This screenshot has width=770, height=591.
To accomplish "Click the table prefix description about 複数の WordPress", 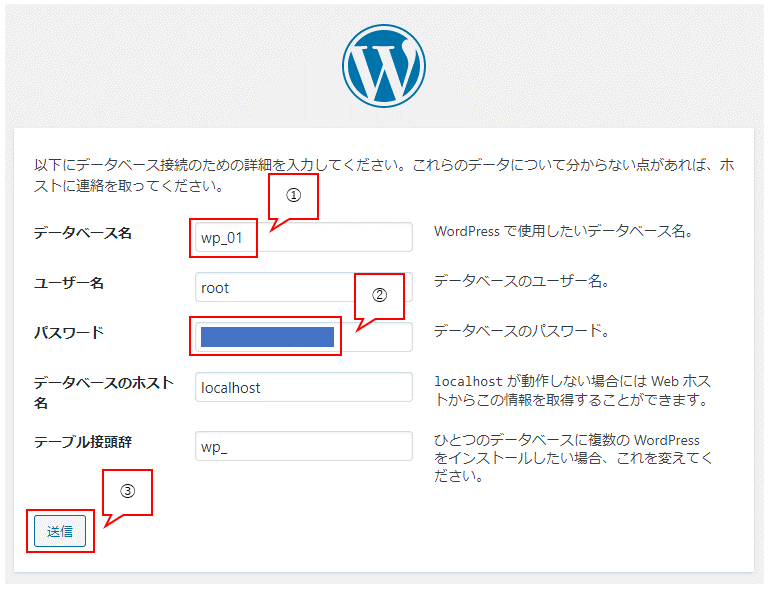I will point(573,458).
